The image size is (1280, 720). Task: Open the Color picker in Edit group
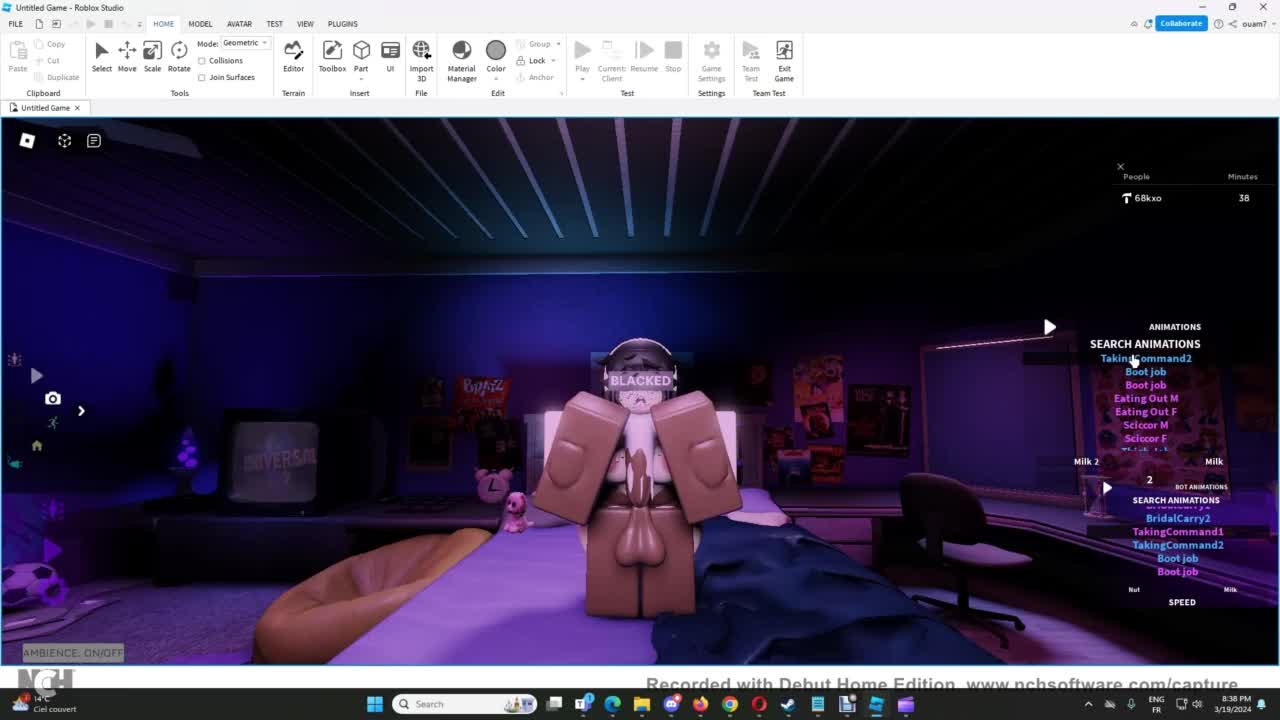[496, 57]
